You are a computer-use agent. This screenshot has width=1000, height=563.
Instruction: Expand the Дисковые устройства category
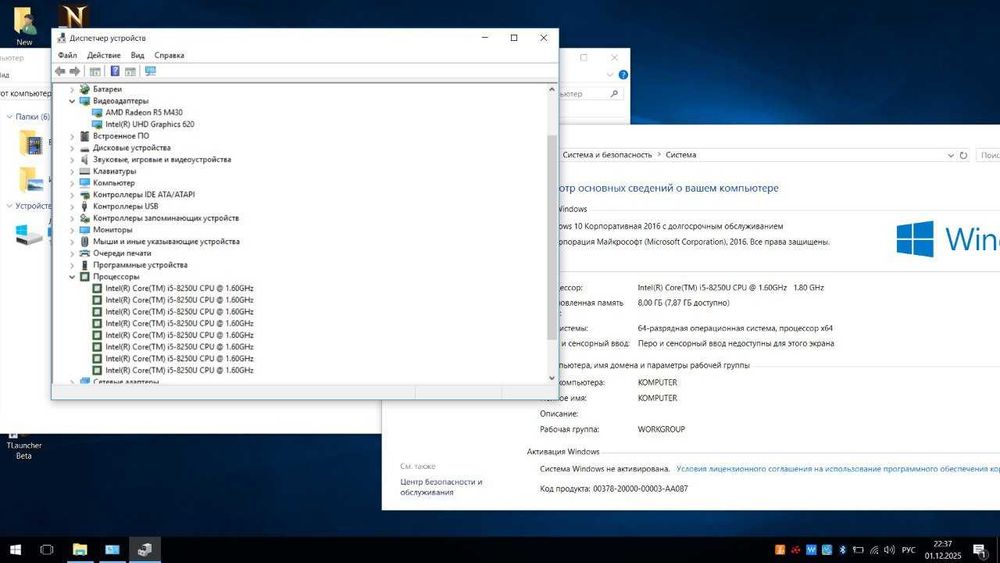pos(72,148)
